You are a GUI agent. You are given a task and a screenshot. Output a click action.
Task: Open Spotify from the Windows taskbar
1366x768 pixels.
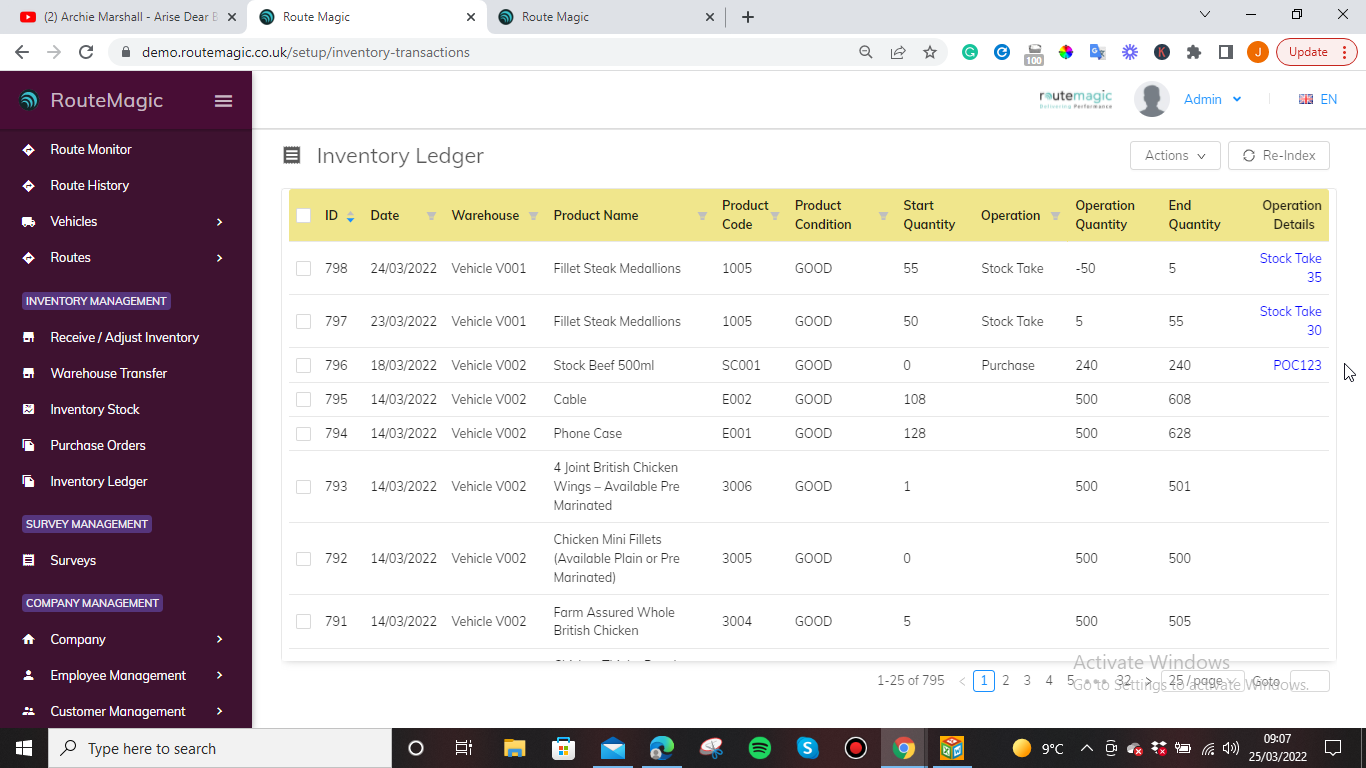pos(759,748)
